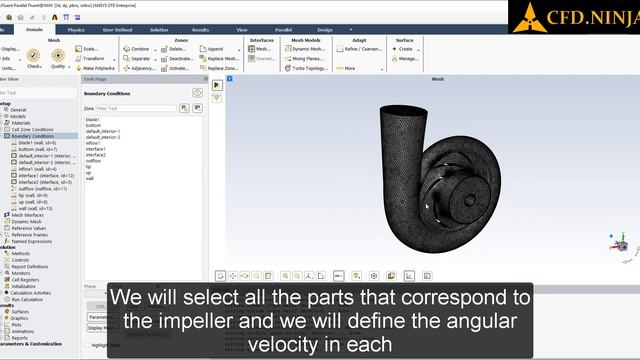Screen dimensions: 640x360
Task: Toggle the zone list view options button
Action: pos(198,108)
